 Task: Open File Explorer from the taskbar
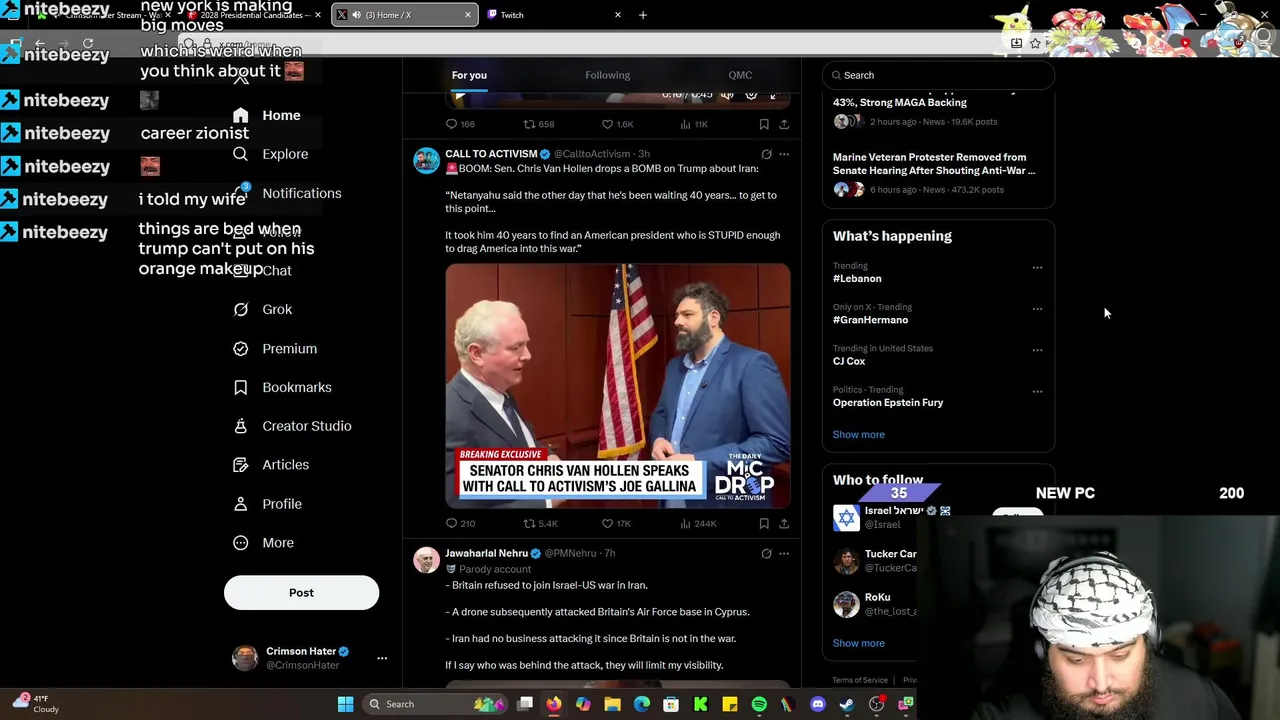click(612, 704)
